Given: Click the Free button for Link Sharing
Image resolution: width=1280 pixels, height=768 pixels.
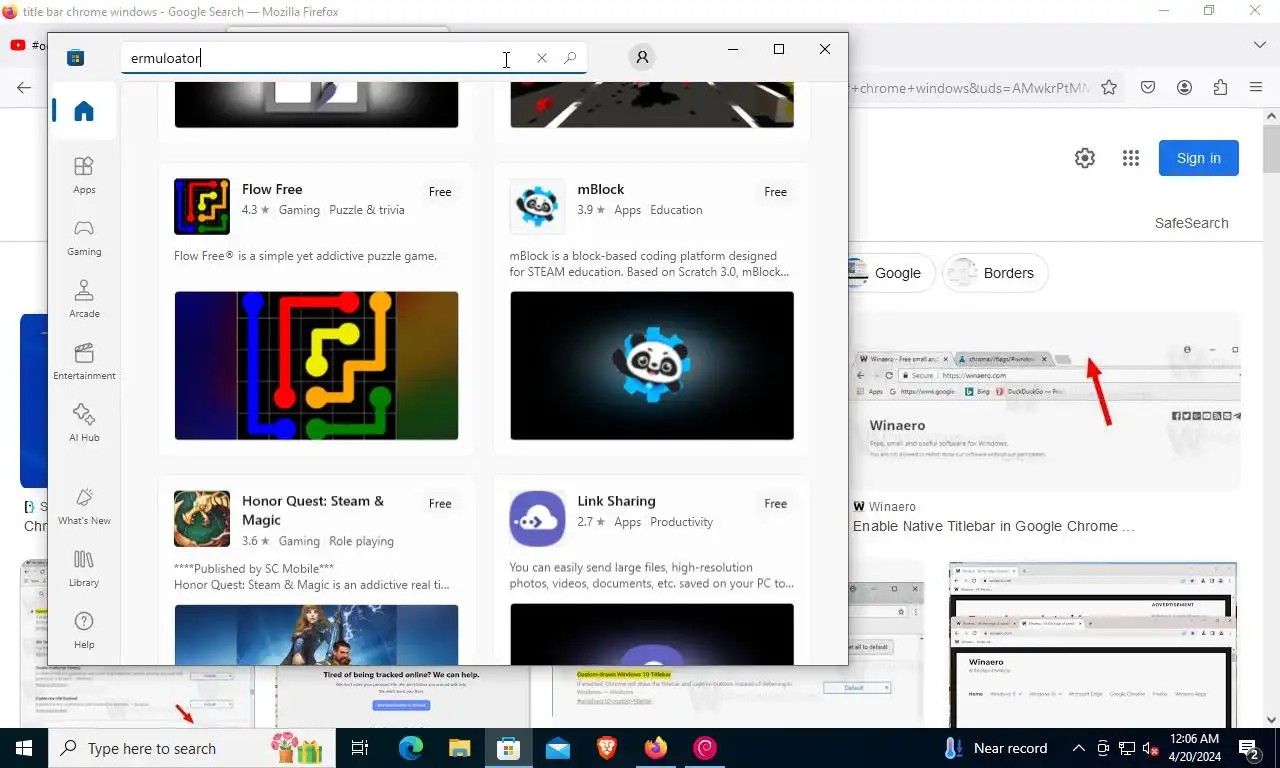Looking at the screenshot, I should pos(775,504).
